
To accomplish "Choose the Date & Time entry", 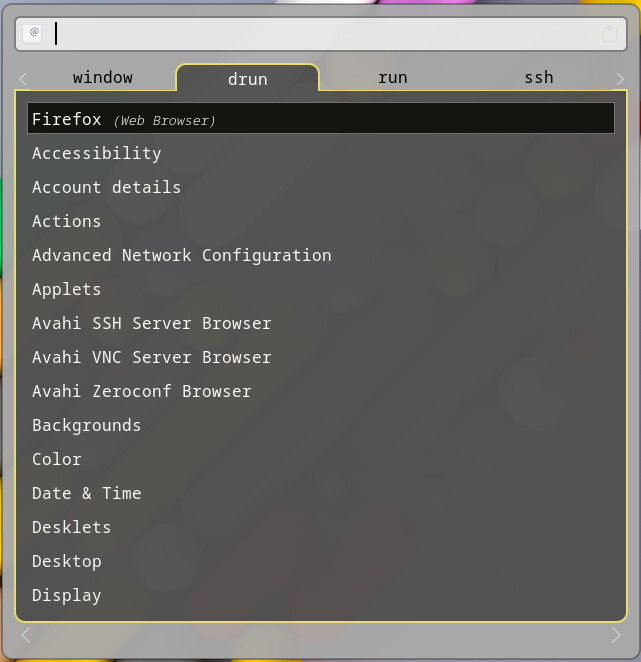I will (86, 493).
